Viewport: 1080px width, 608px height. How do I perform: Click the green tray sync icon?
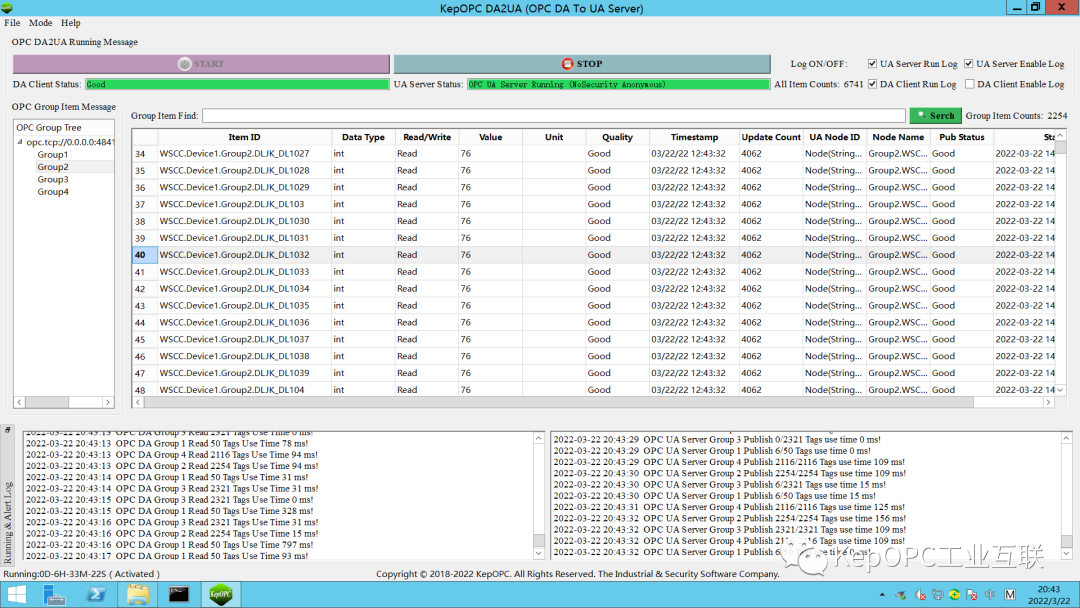[x=954, y=594]
